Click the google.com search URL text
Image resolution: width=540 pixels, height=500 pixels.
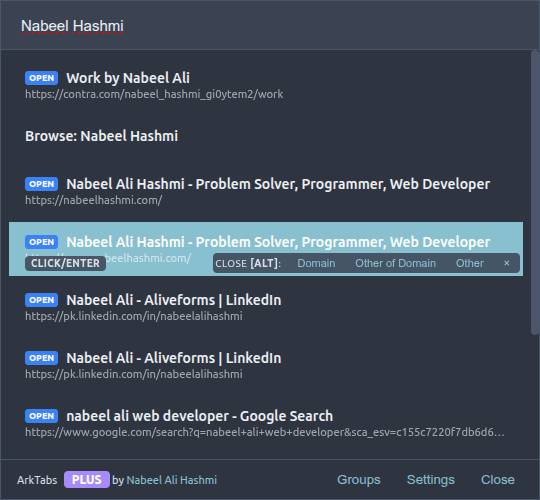pyautogui.click(x=264, y=432)
